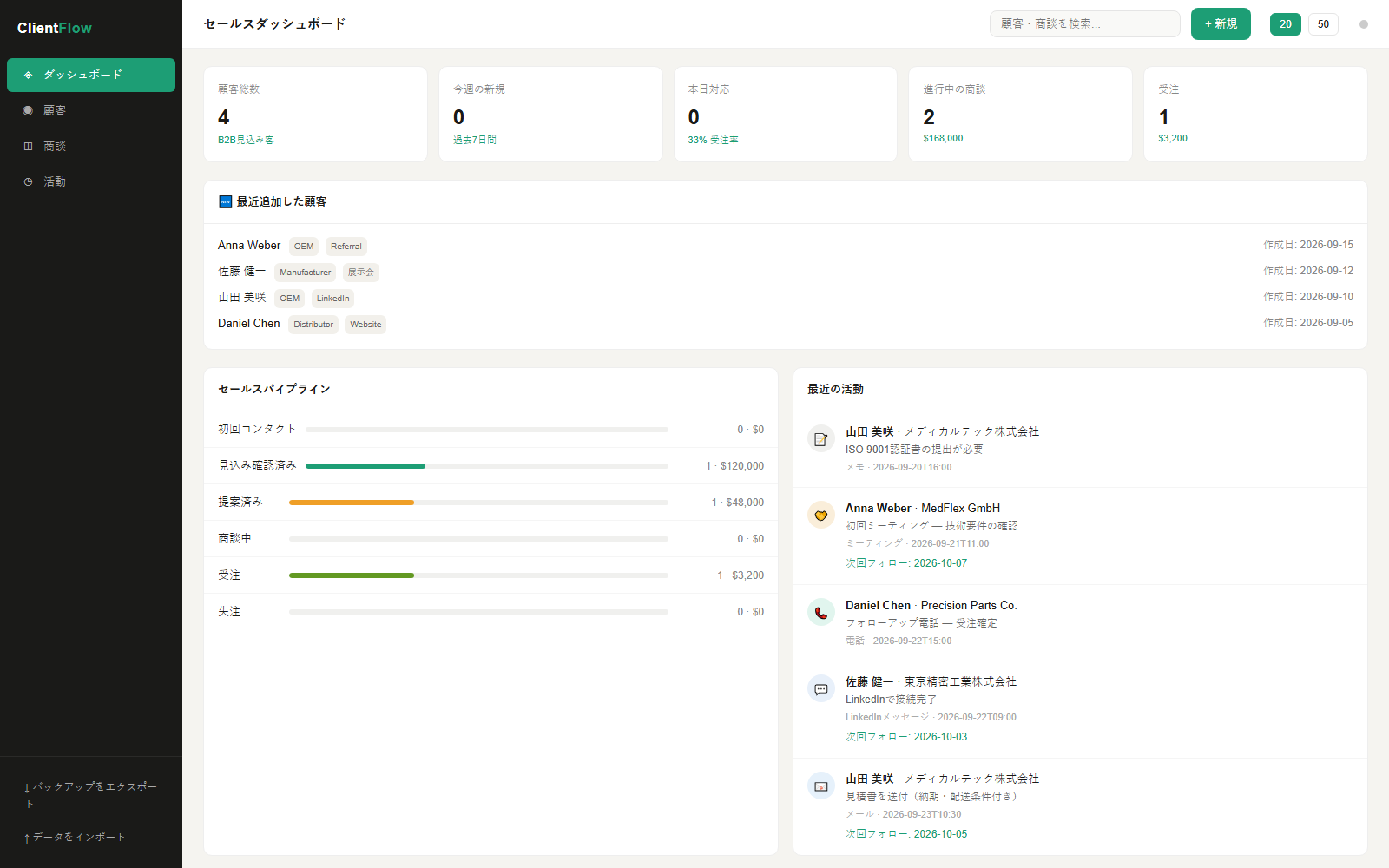Click the memo icon for ISO 9001 activity
Image resolution: width=1389 pixels, height=868 pixels.
(x=821, y=439)
